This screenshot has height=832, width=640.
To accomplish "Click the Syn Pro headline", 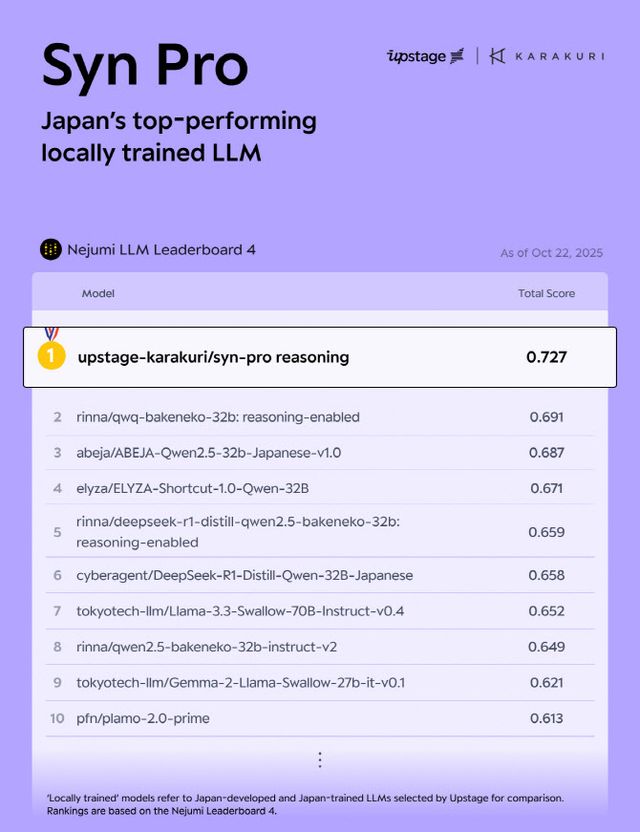I will 144,66.
